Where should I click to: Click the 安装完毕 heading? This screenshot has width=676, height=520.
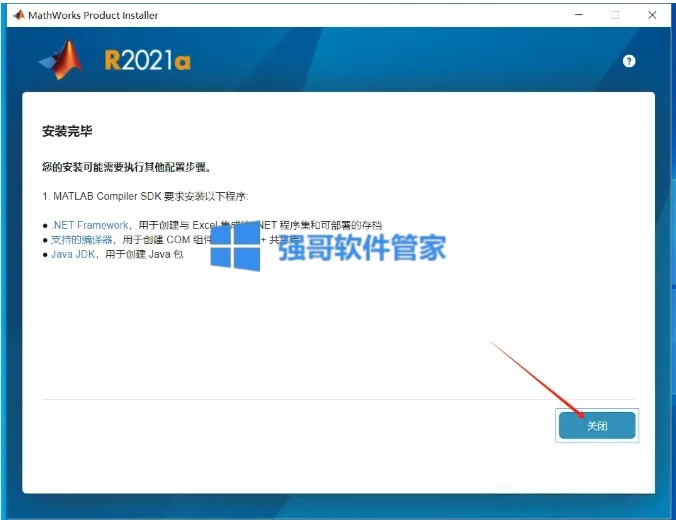[x=67, y=131]
